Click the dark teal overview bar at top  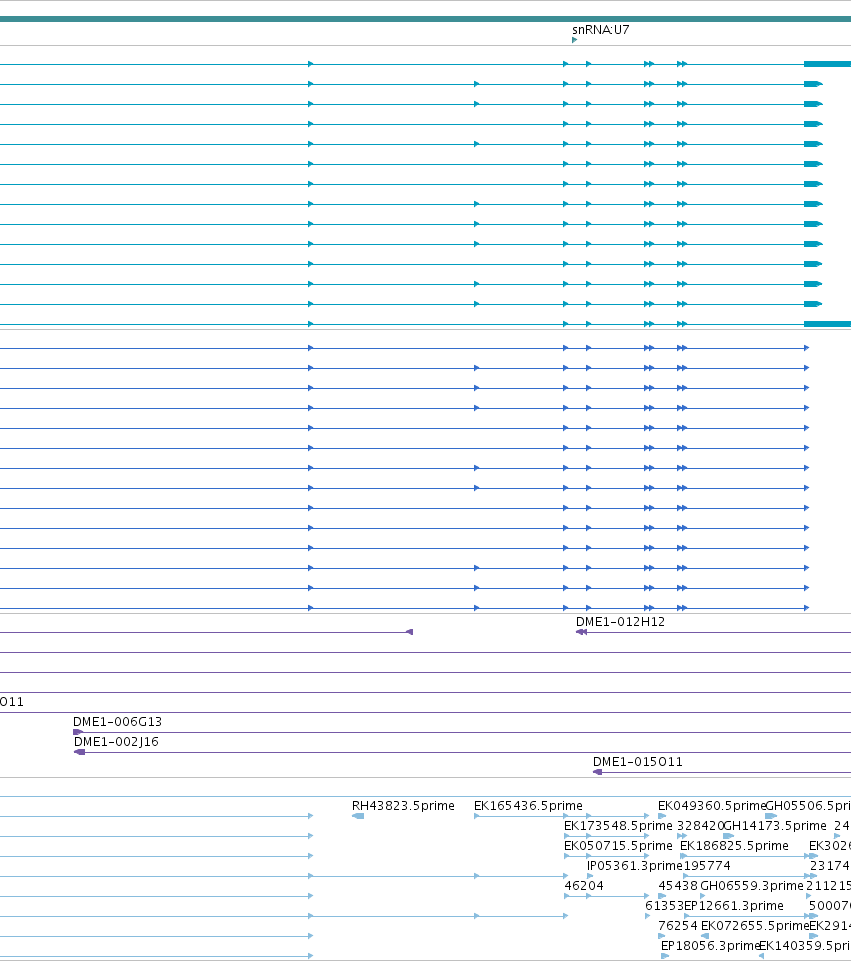click(x=425, y=19)
